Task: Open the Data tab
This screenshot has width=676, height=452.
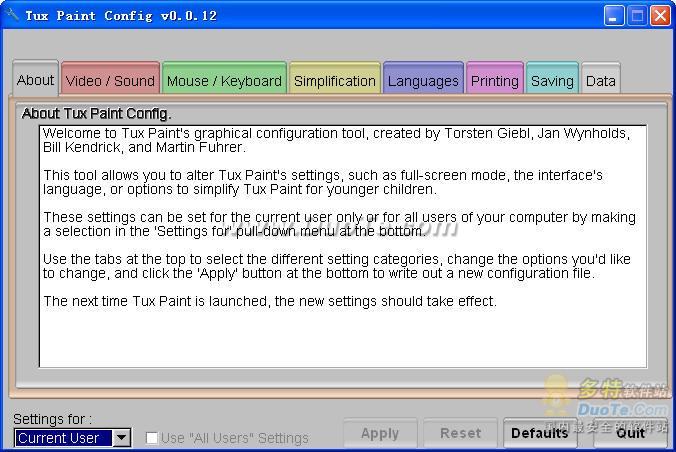Action: coord(601,78)
